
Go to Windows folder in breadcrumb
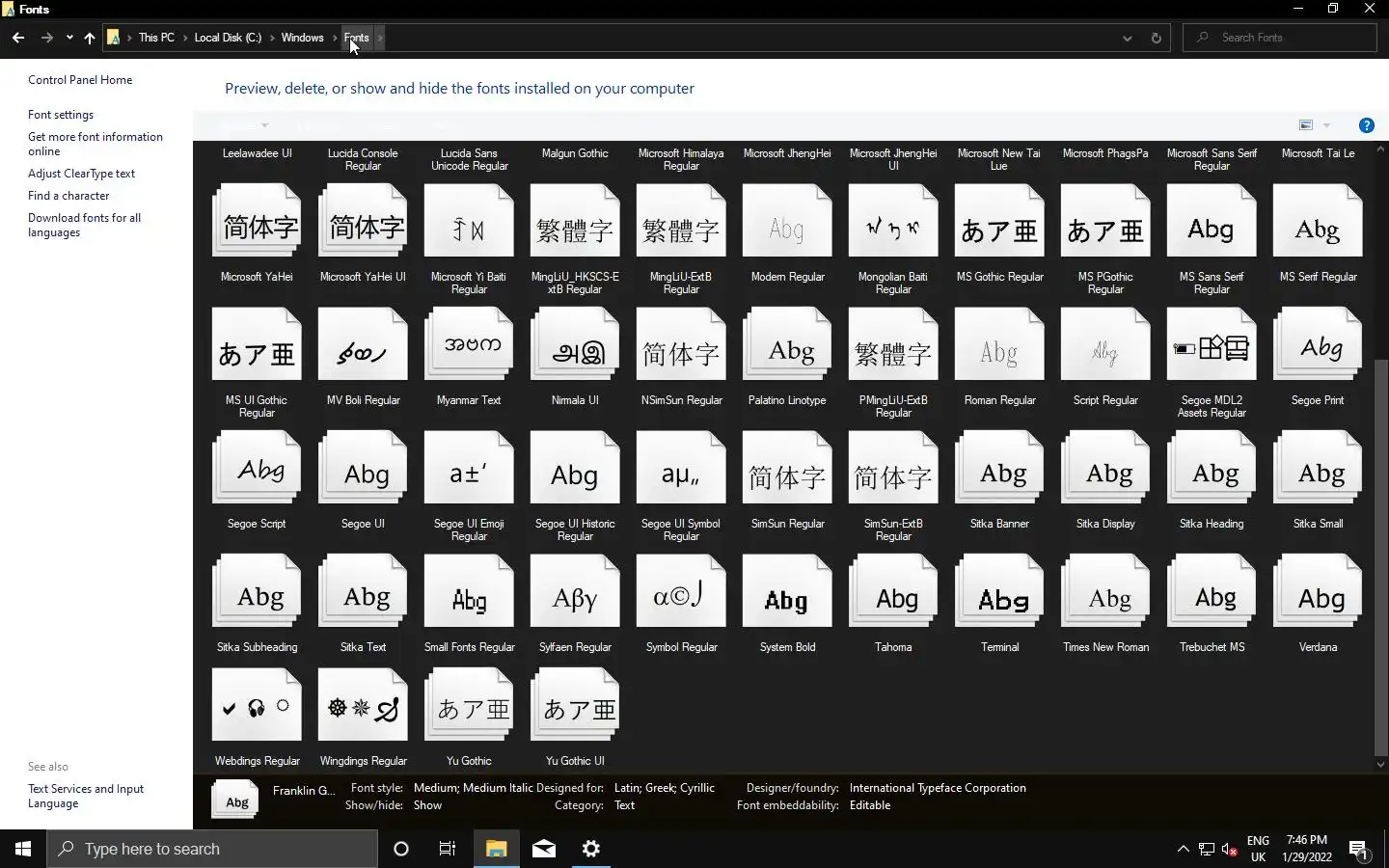tap(302, 38)
